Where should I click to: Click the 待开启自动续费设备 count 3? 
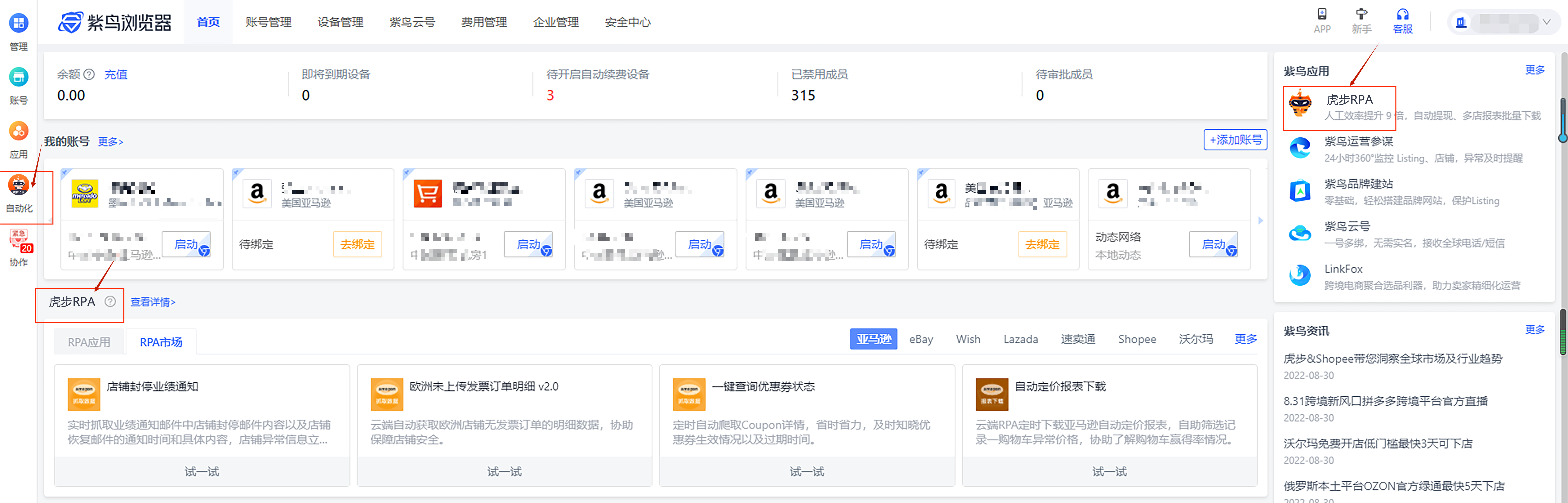pos(550,96)
